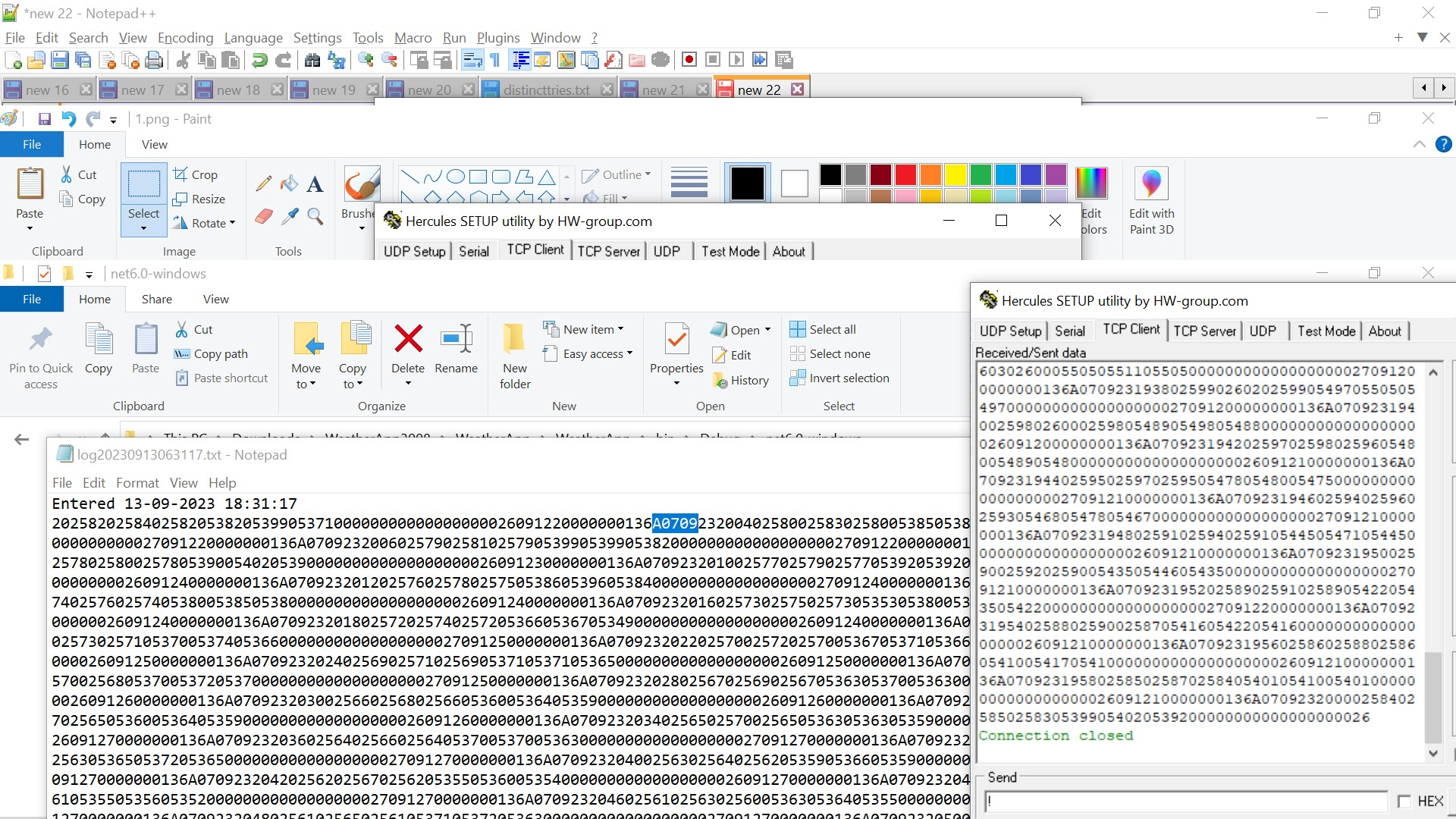The height and width of the screenshot is (819, 1456).
Task: Expand the Outline dropdown in Paint
Action: click(648, 174)
